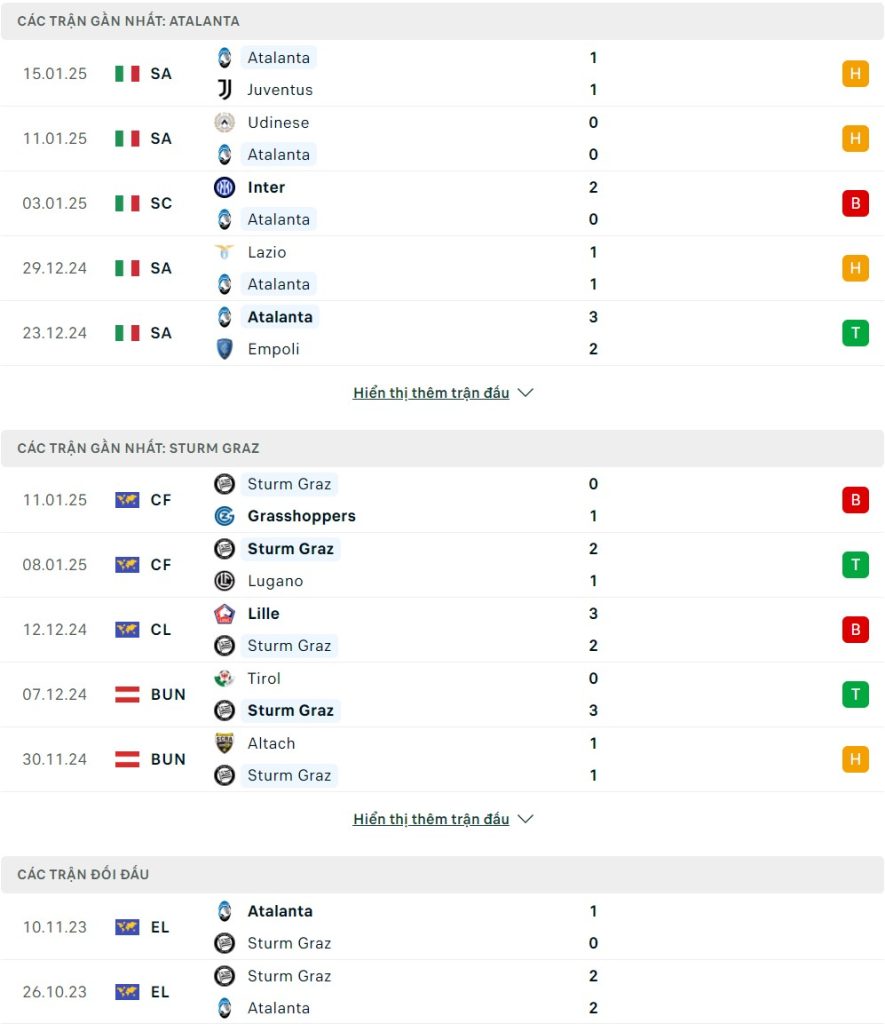Click the Lazio eagle logo

pyautogui.click(x=225, y=252)
